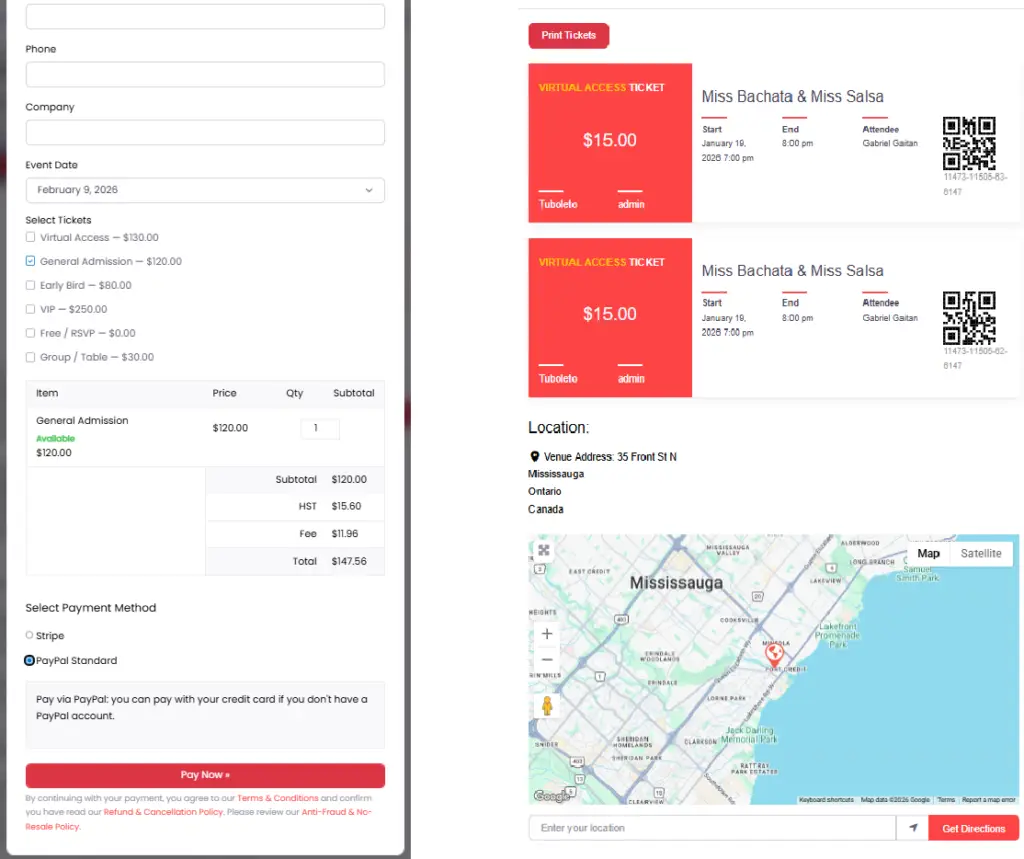Click the second ticket's QR code
The height and width of the screenshot is (859, 1024).
pos(969,317)
